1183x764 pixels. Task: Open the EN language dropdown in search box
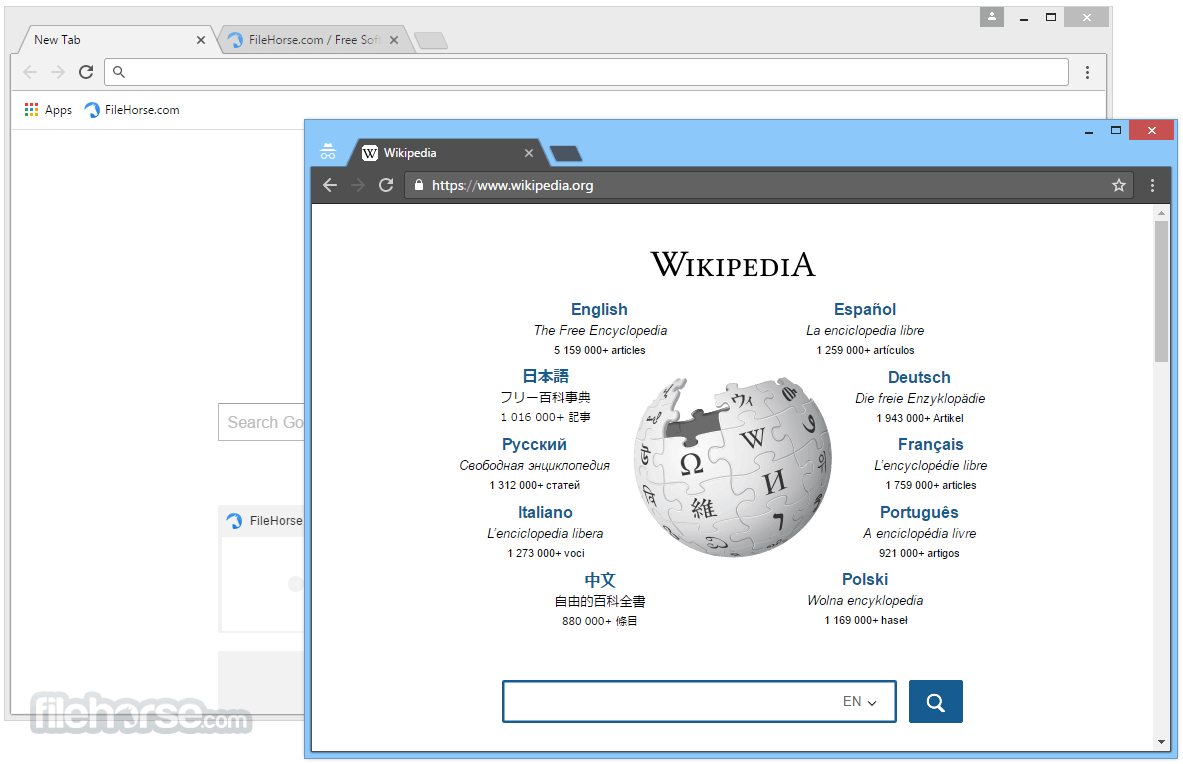point(859,701)
